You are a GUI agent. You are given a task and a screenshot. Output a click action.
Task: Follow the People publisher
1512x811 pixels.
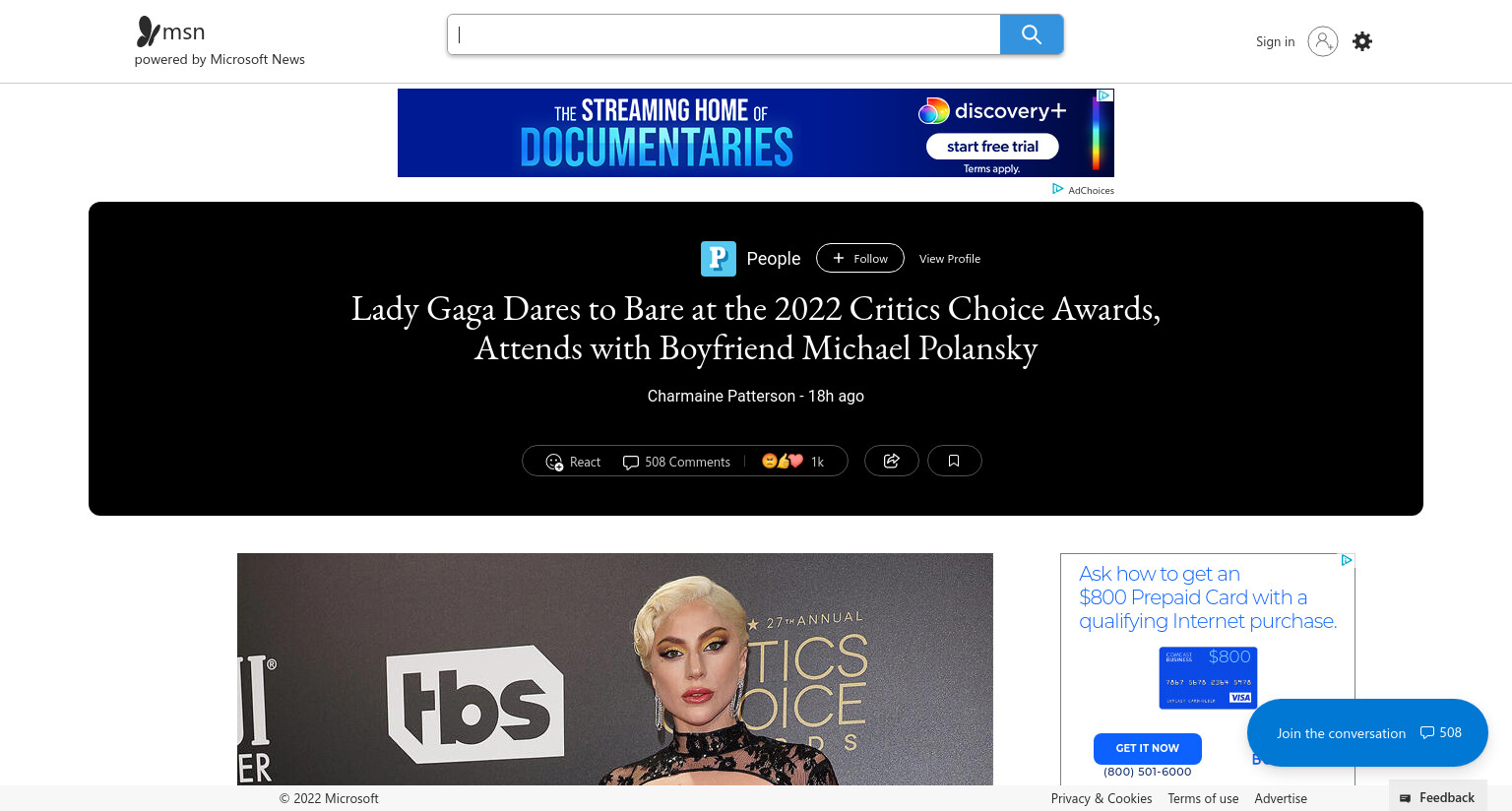(x=860, y=258)
